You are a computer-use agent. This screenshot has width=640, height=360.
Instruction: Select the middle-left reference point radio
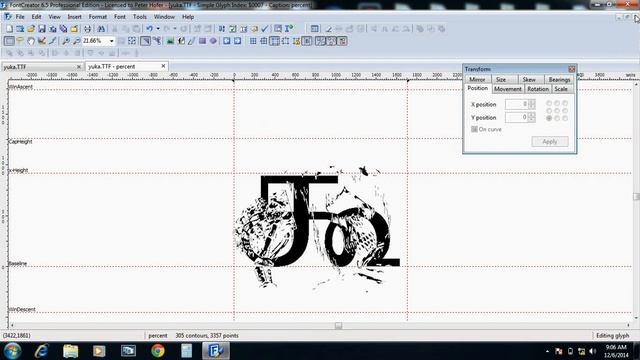coord(549,111)
